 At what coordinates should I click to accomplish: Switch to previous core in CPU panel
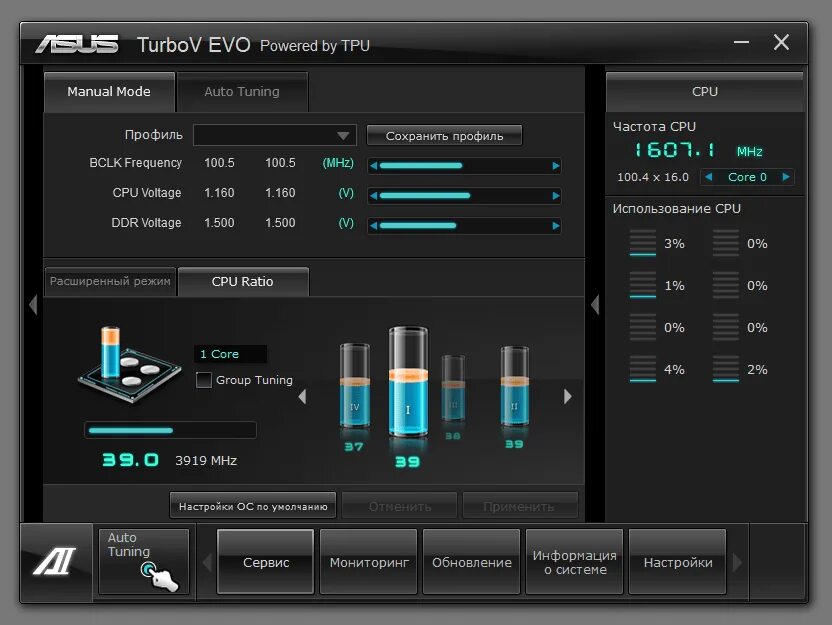tap(708, 177)
